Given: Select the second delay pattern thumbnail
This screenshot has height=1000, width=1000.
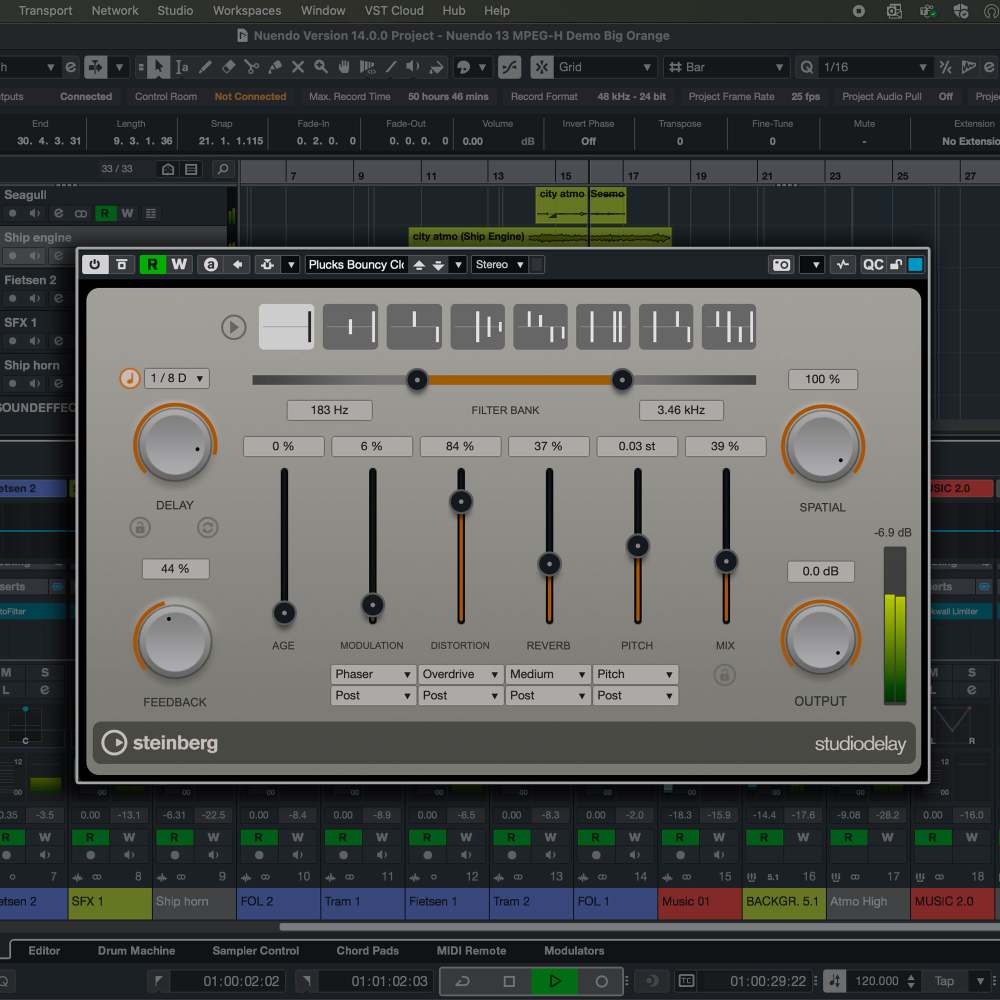Looking at the screenshot, I should [x=350, y=327].
